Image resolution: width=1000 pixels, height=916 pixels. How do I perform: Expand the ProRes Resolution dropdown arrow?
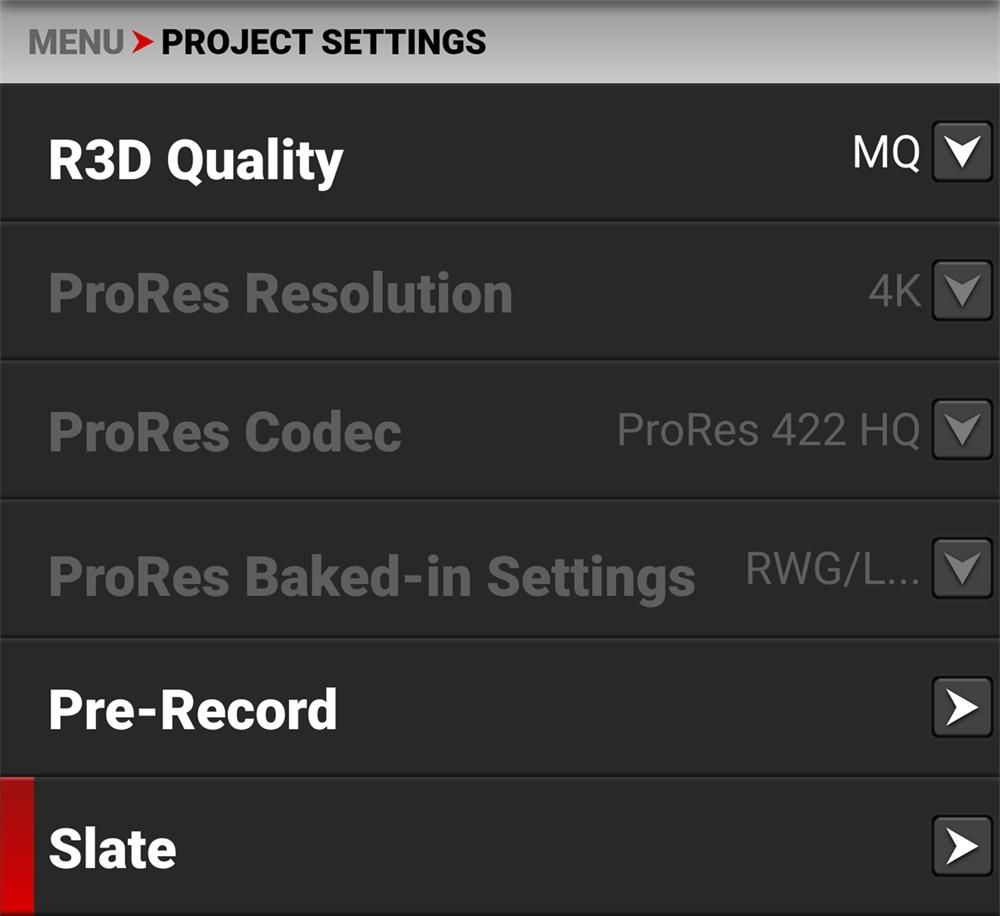(x=961, y=291)
